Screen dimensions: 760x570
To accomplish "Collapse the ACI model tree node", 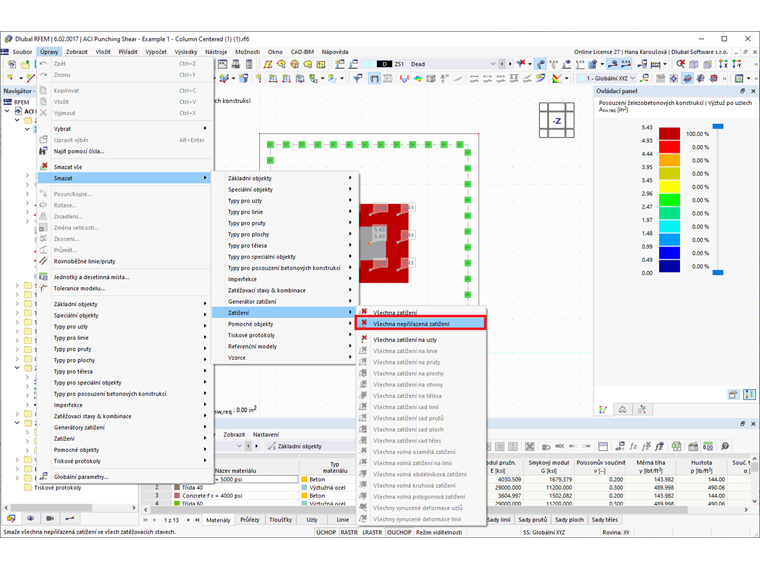I will tap(7, 111).
